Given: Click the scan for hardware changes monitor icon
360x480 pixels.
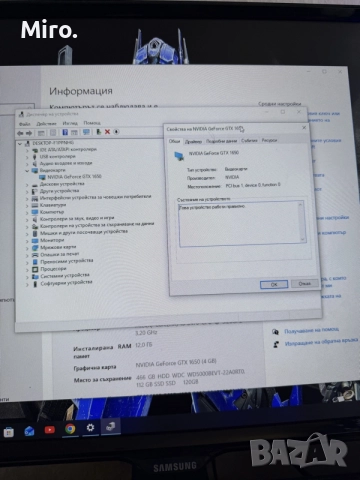Looking at the screenshot, I should click(x=86, y=132).
